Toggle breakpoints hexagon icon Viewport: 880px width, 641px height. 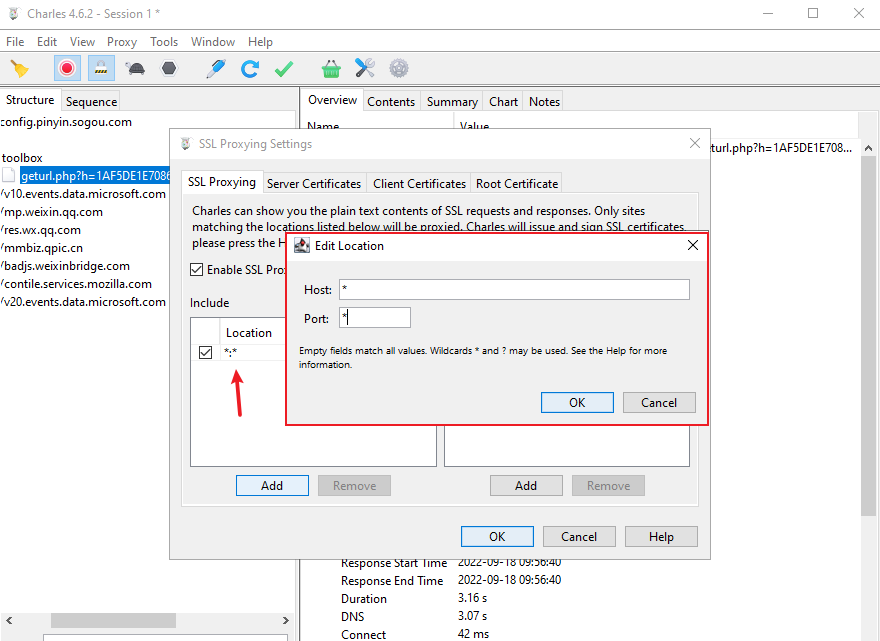tap(169, 68)
